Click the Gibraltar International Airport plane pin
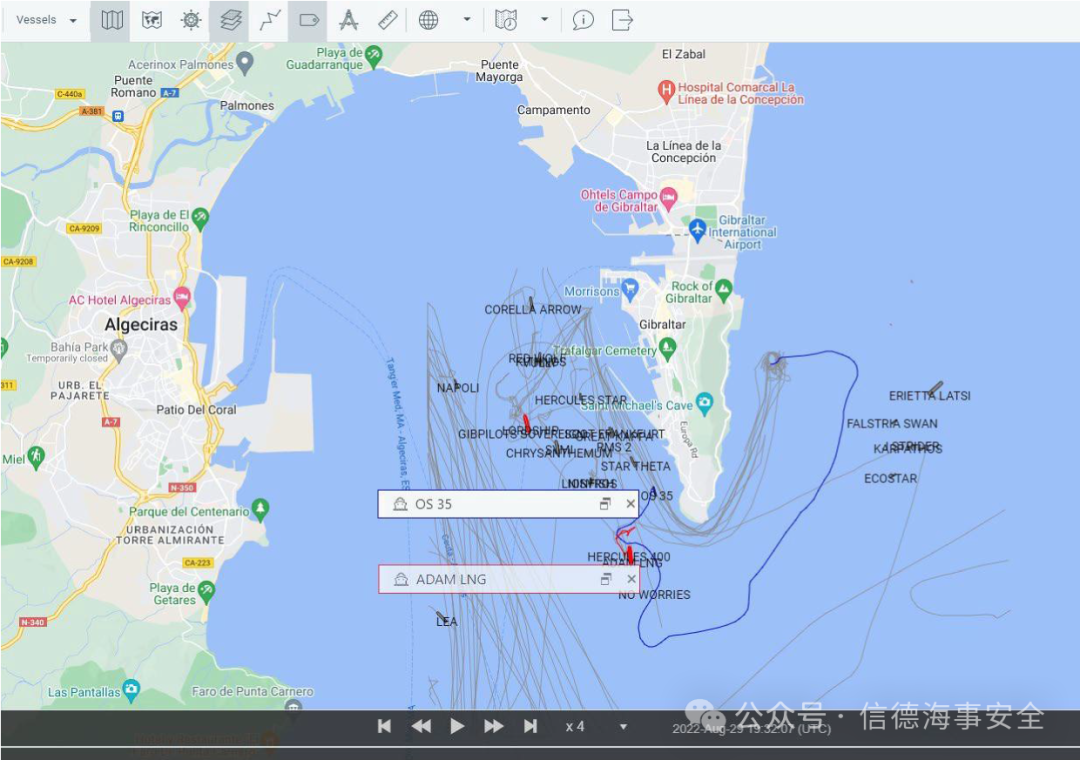 click(x=697, y=229)
